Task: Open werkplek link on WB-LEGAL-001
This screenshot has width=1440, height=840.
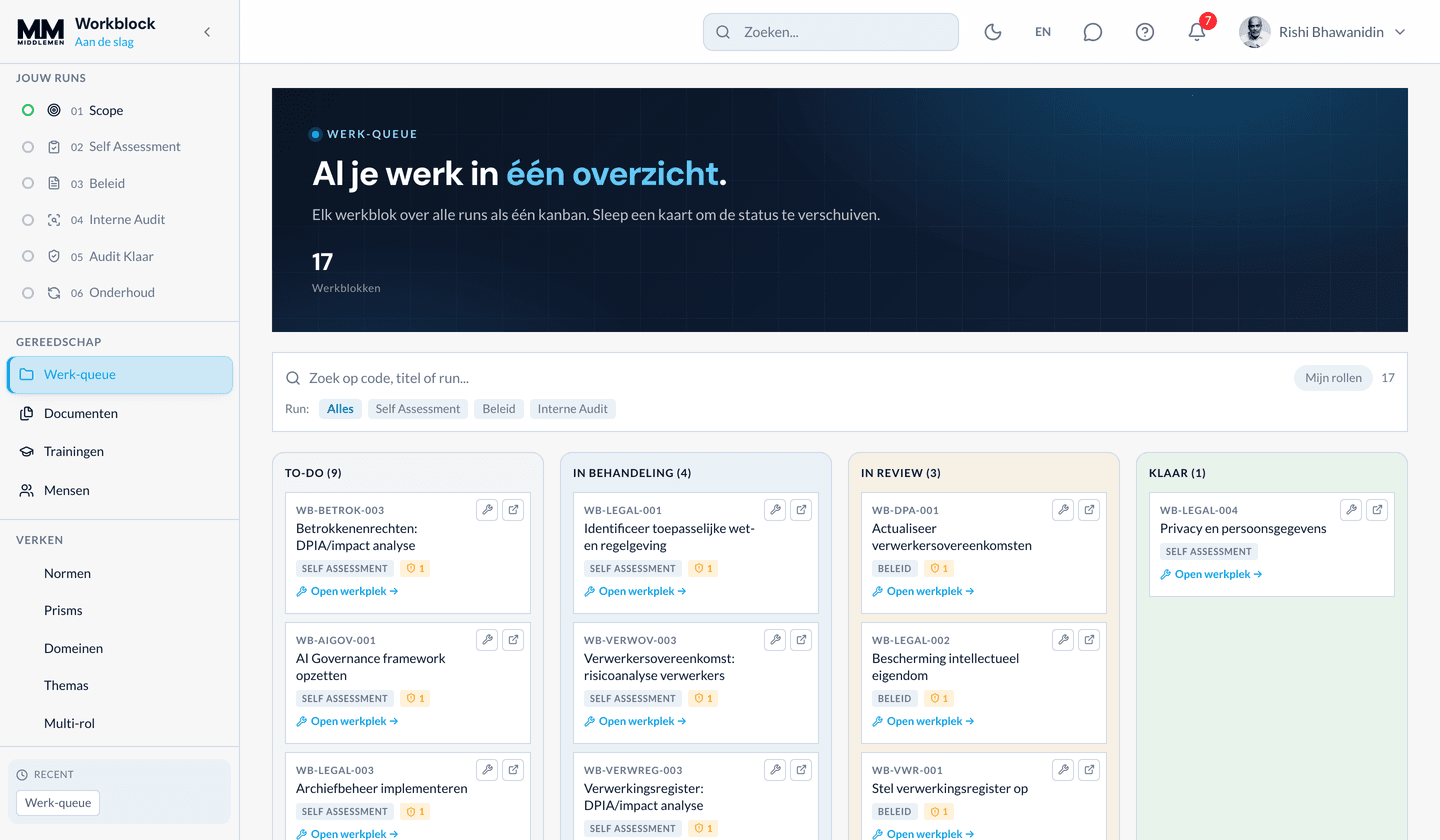Action: pos(635,591)
